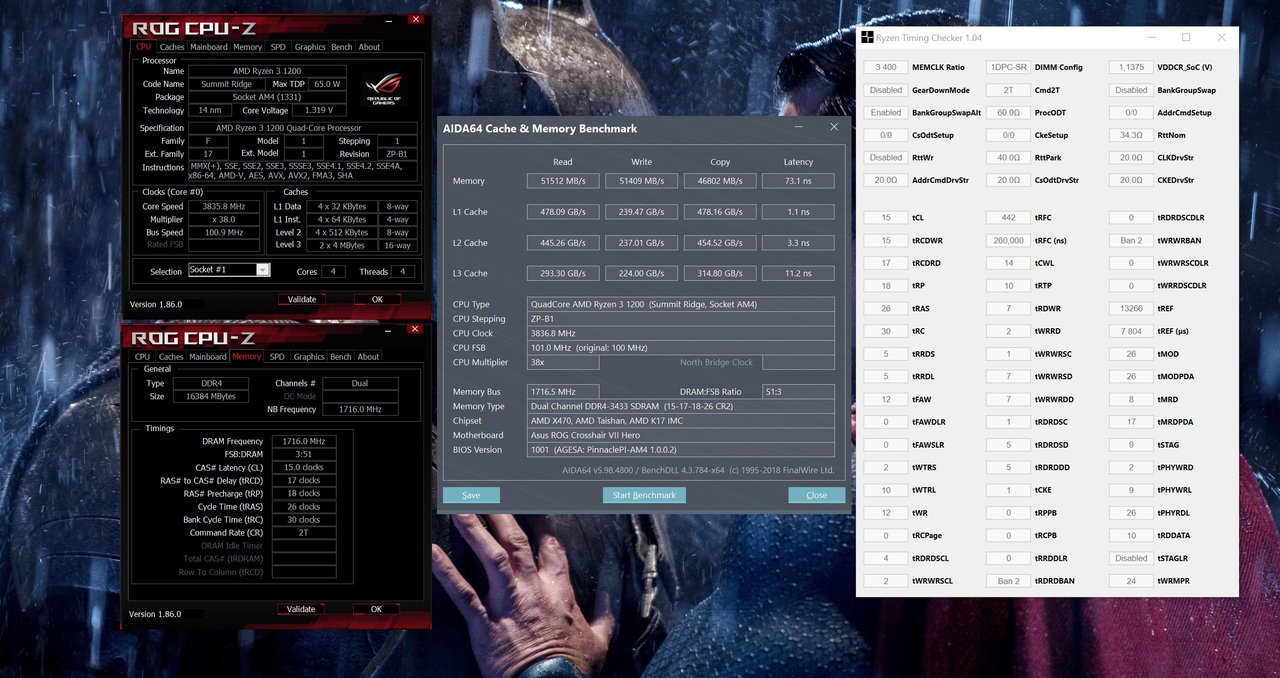
Task: Click the L1 Cache Read result 478.09 GB/s
Action: [x=563, y=212]
